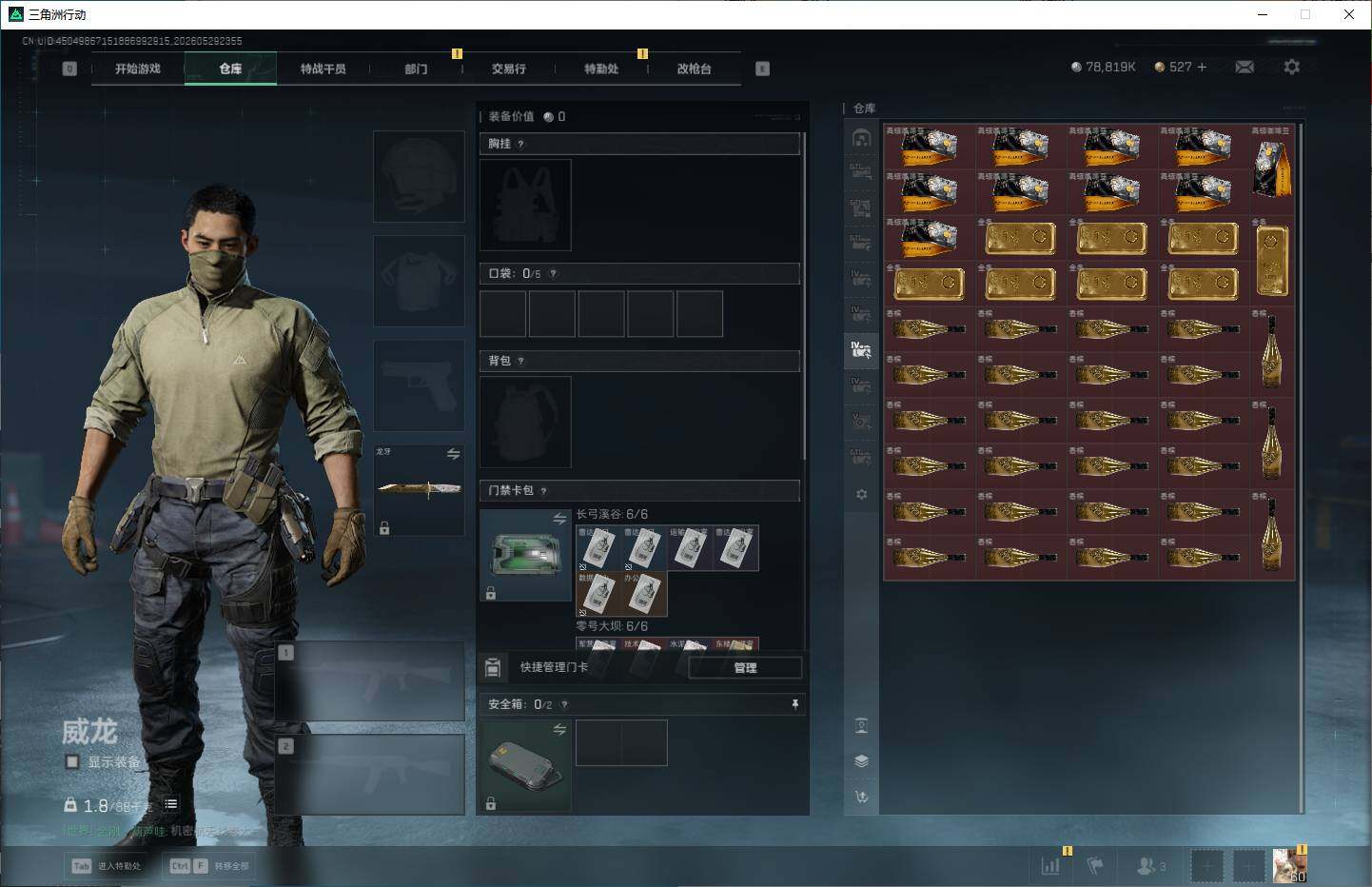Click the 78,819K currency balance

coord(1104,67)
